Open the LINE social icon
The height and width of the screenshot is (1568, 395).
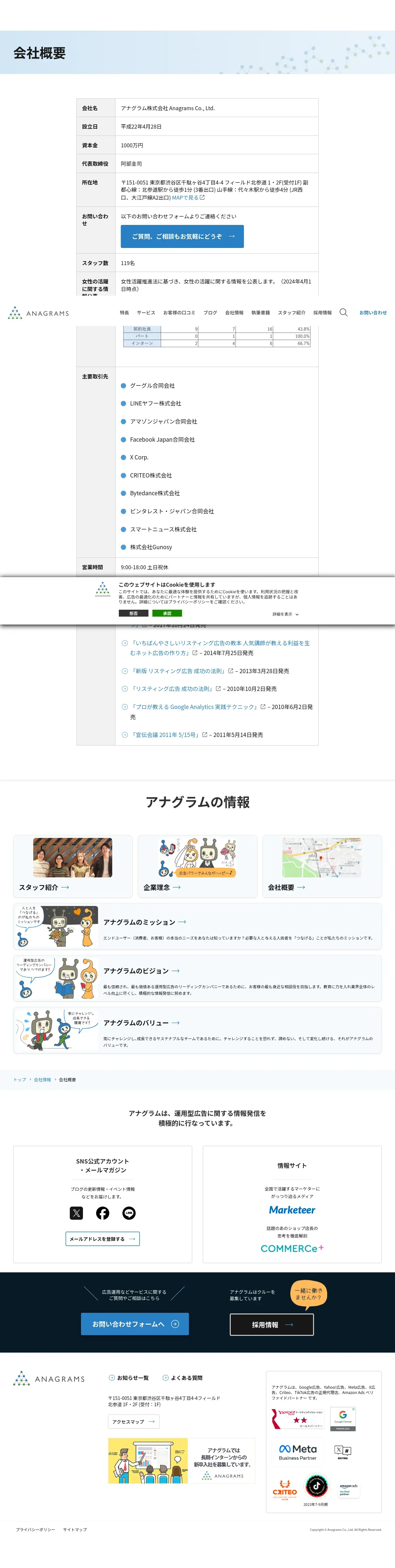(129, 1213)
